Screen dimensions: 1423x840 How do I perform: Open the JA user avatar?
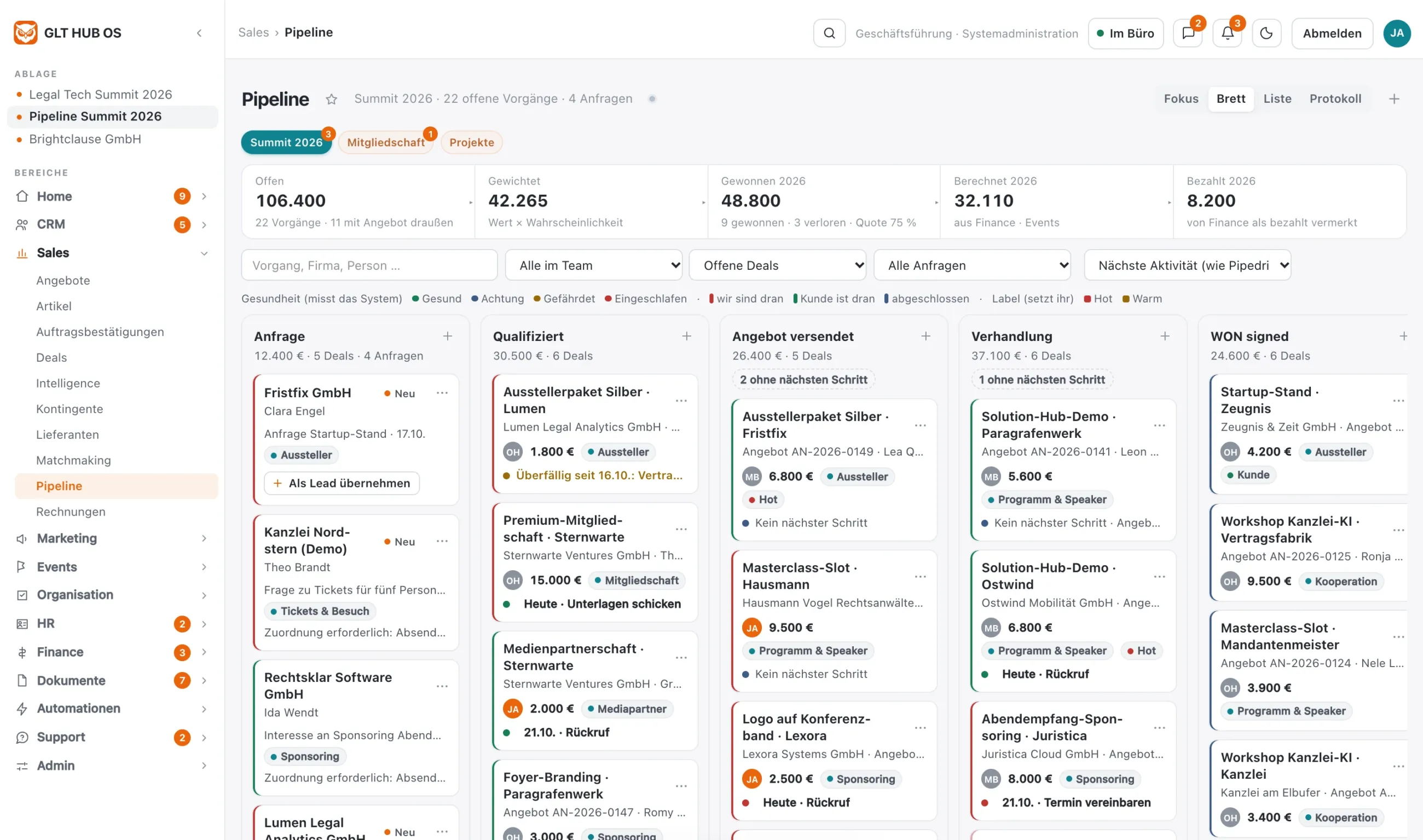pos(1396,33)
